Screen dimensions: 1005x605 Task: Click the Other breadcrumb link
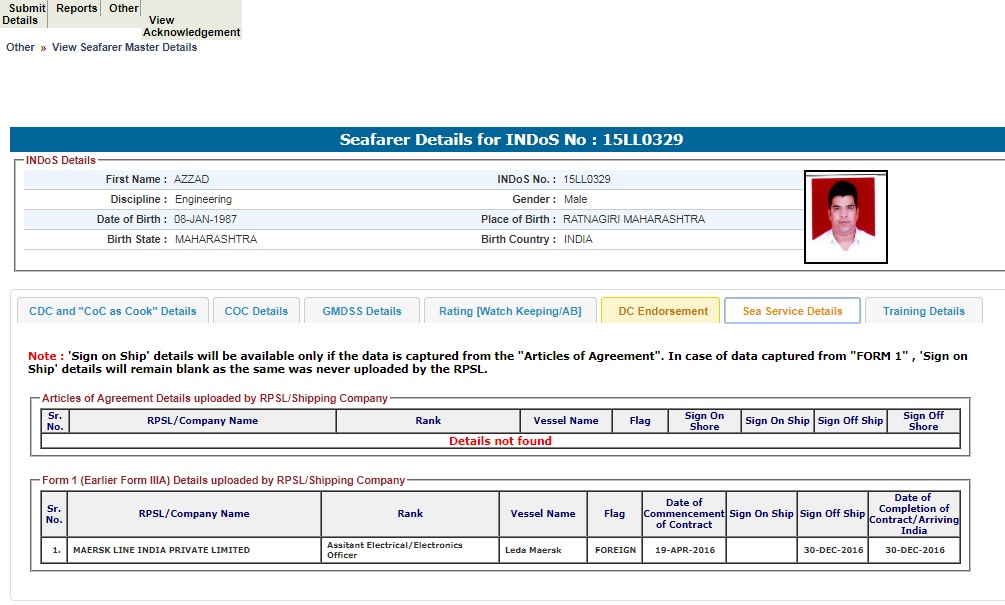20,47
